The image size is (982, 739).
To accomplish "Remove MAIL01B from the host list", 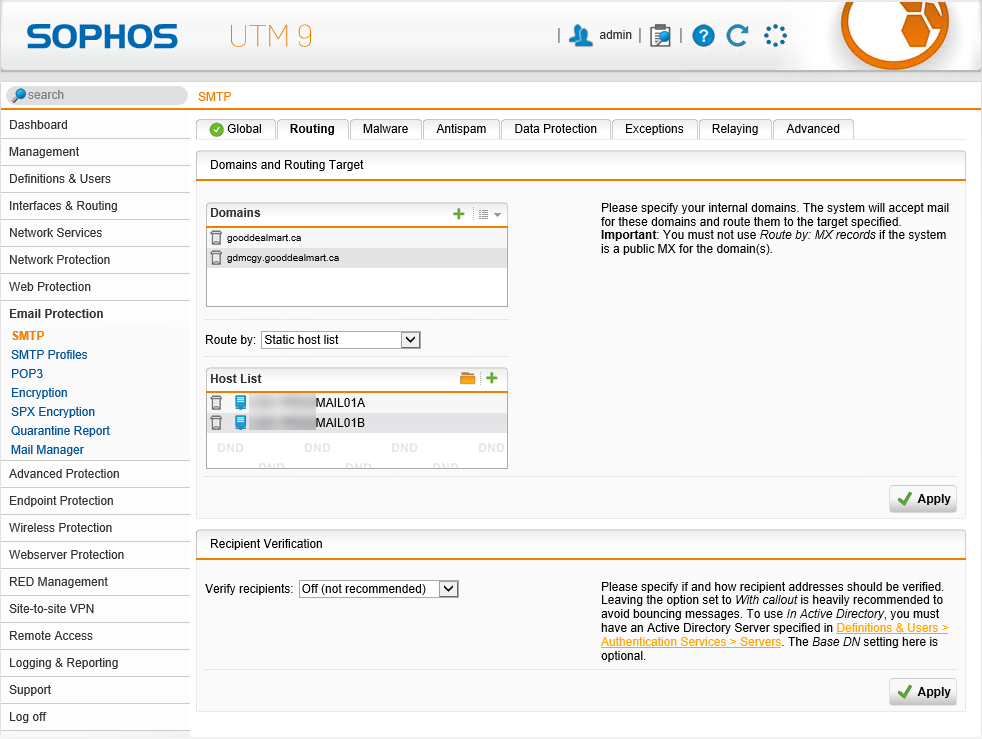I will [216, 423].
